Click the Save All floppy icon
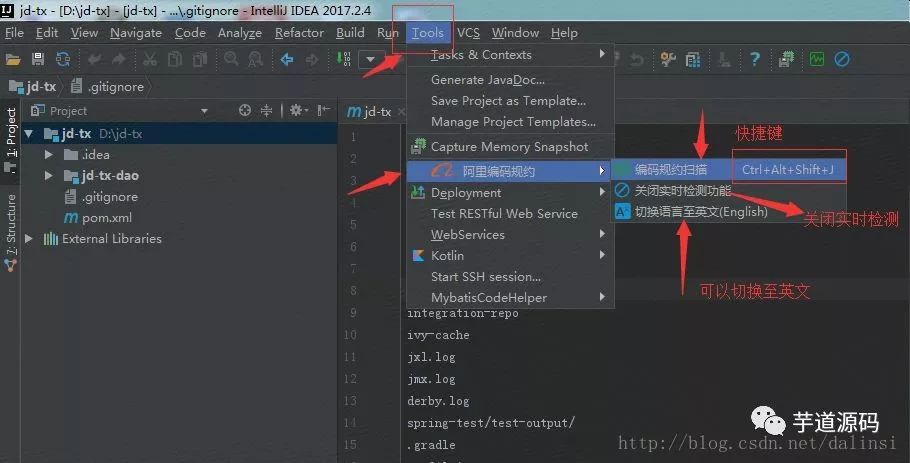The height and width of the screenshot is (463, 910). (38, 59)
